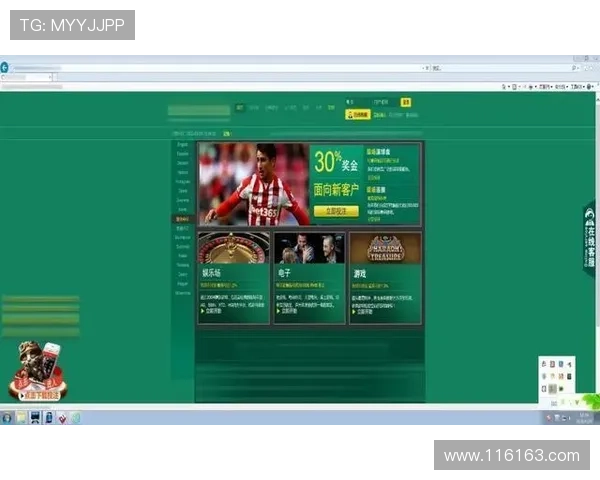This screenshot has height=480, width=600.
Task: Click the yellow login button at top right
Action: coord(406,102)
